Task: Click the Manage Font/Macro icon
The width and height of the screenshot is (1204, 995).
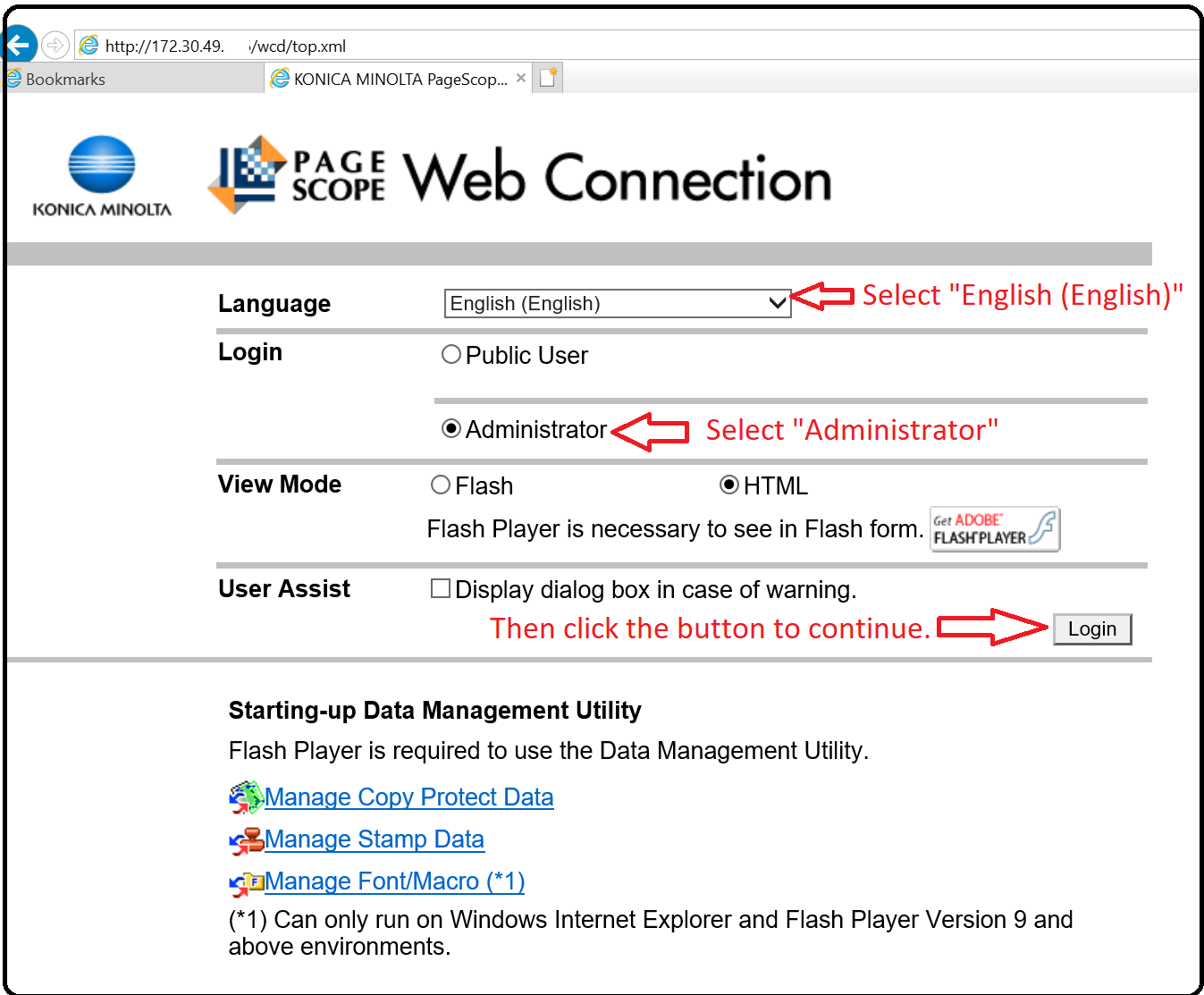Action: point(246,882)
